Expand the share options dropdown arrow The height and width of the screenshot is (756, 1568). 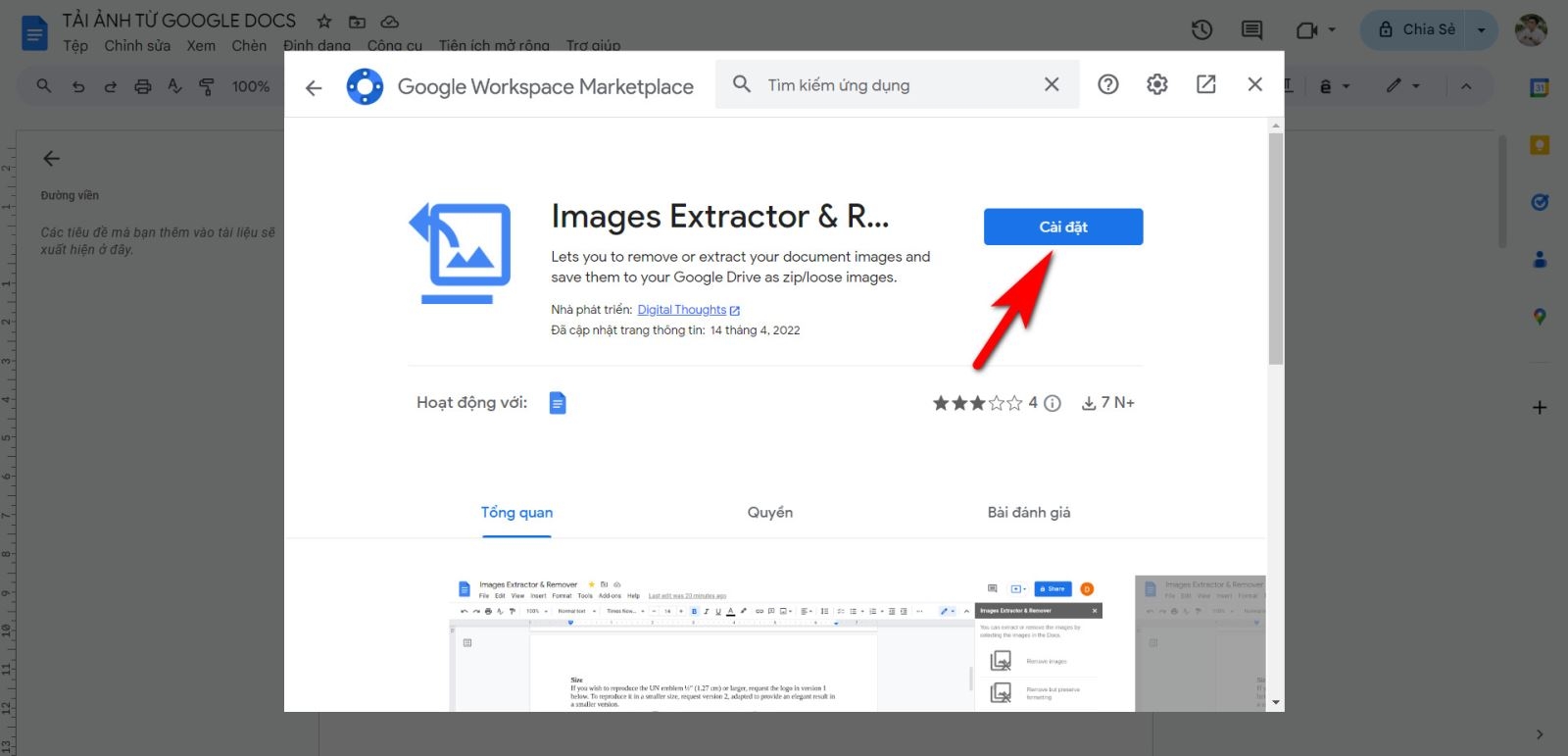(1482, 30)
